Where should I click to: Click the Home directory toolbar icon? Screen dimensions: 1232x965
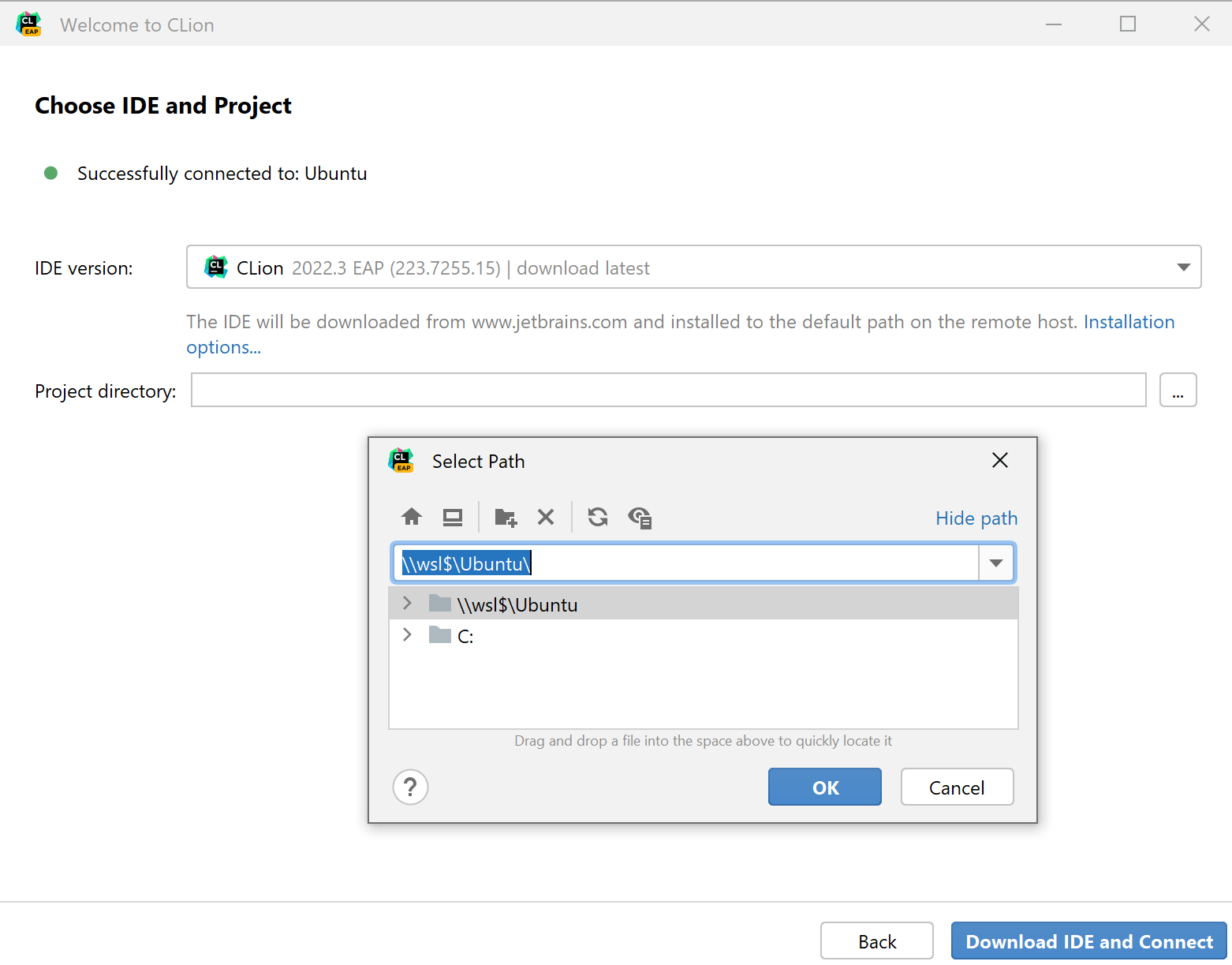click(412, 517)
